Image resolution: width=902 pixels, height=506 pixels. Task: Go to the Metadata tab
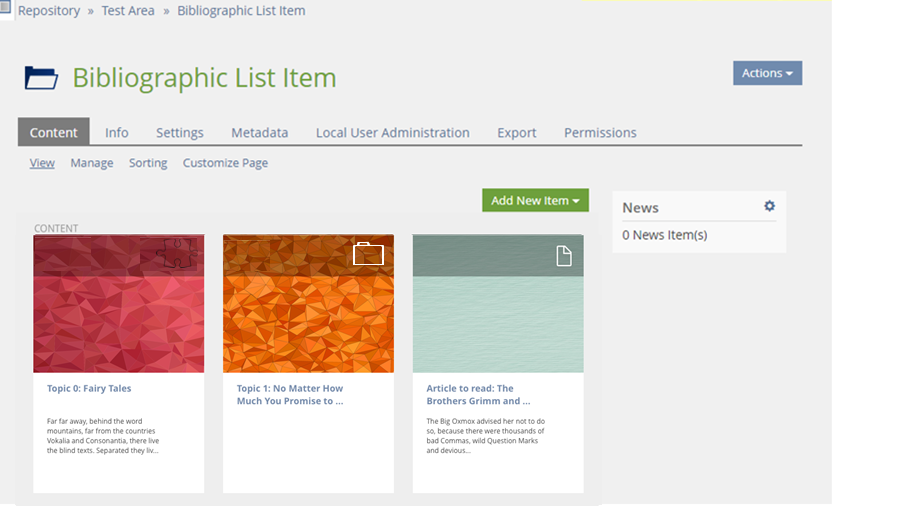click(260, 132)
